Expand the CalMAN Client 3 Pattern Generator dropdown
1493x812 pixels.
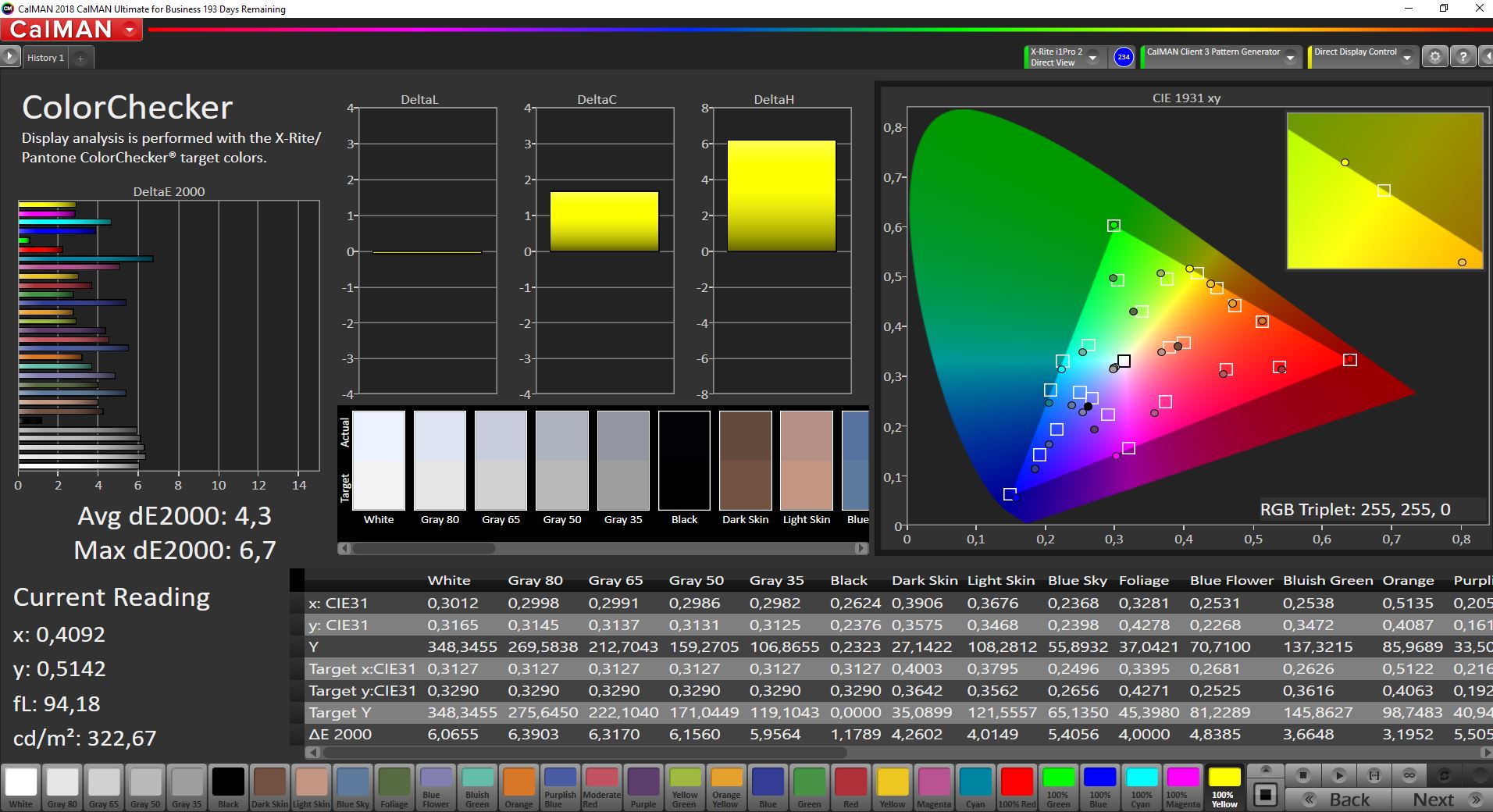(x=1291, y=58)
